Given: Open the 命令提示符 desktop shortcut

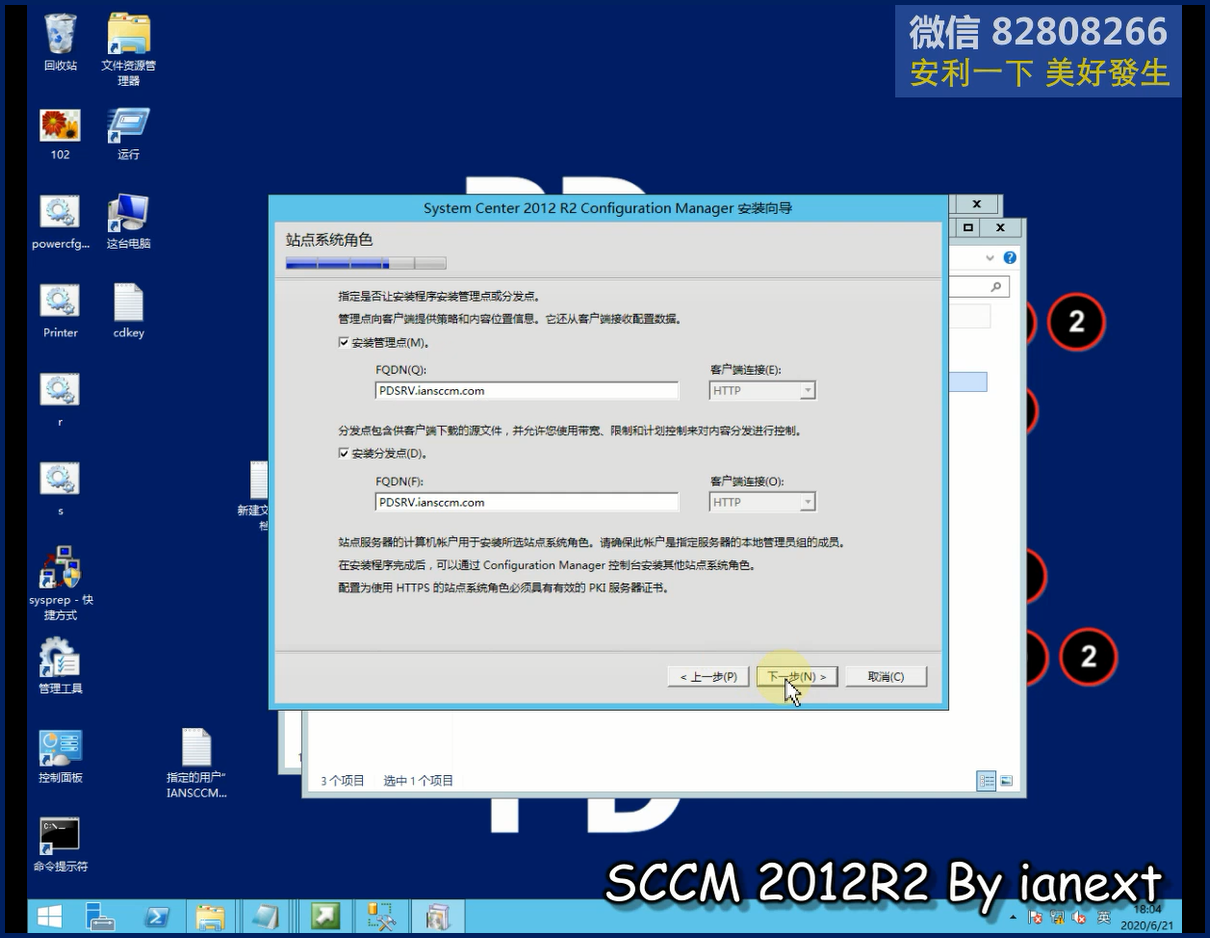Looking at the screenshot, I should click(60, 845).
